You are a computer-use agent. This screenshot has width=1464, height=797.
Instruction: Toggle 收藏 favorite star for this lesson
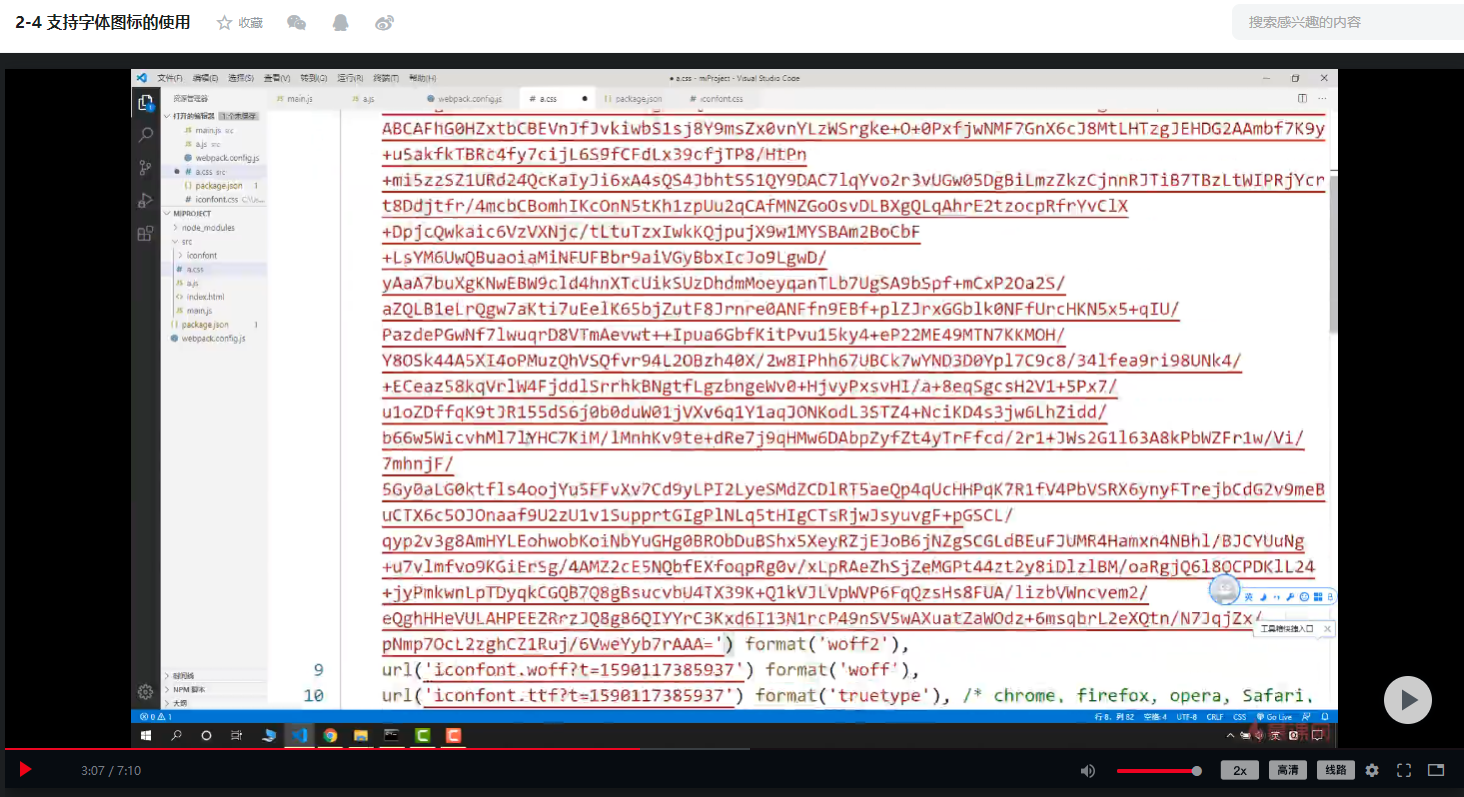click(240, 23)
